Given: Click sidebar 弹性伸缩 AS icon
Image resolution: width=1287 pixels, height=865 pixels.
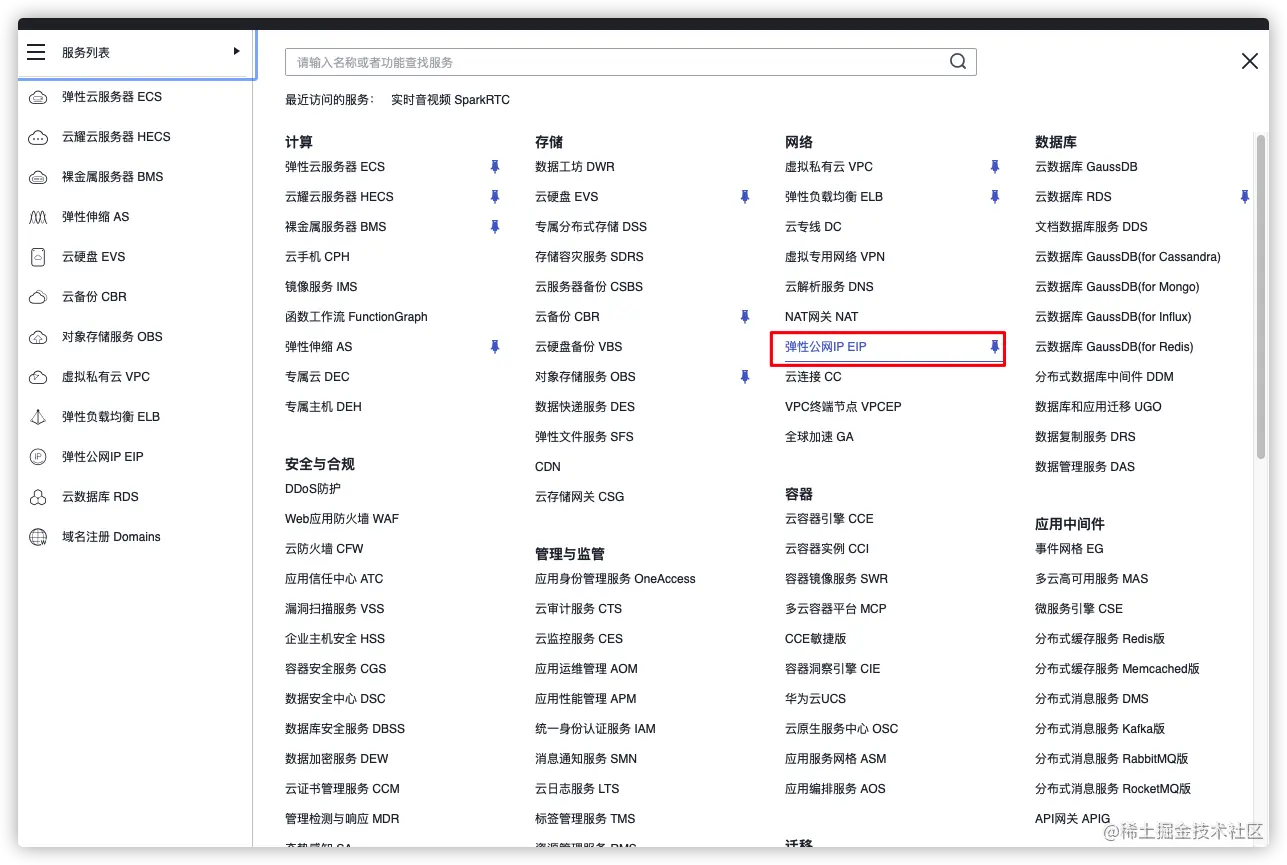Looking at the screenshot, I should pyautogui.click(x=38, y=217).
